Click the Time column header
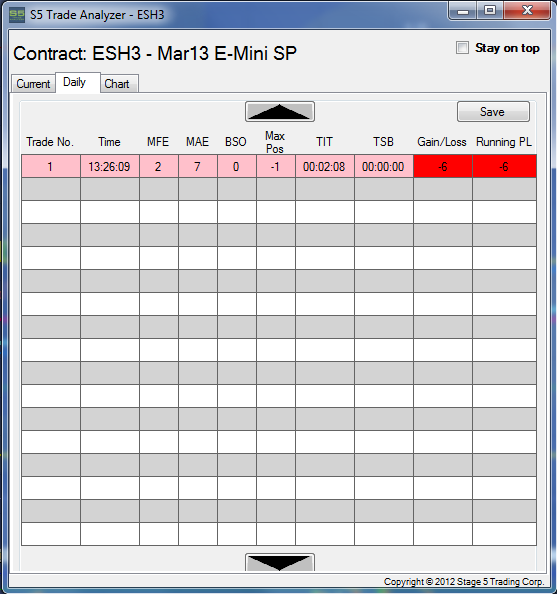The image size is (557, 594). [x=109, y=142]
